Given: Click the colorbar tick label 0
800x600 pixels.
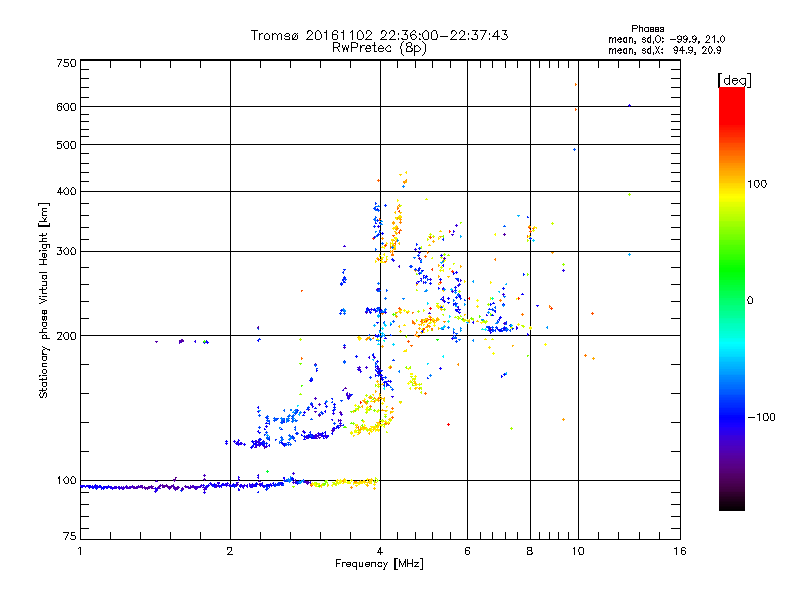Looking at the screenshot, I should click(750, 300).
